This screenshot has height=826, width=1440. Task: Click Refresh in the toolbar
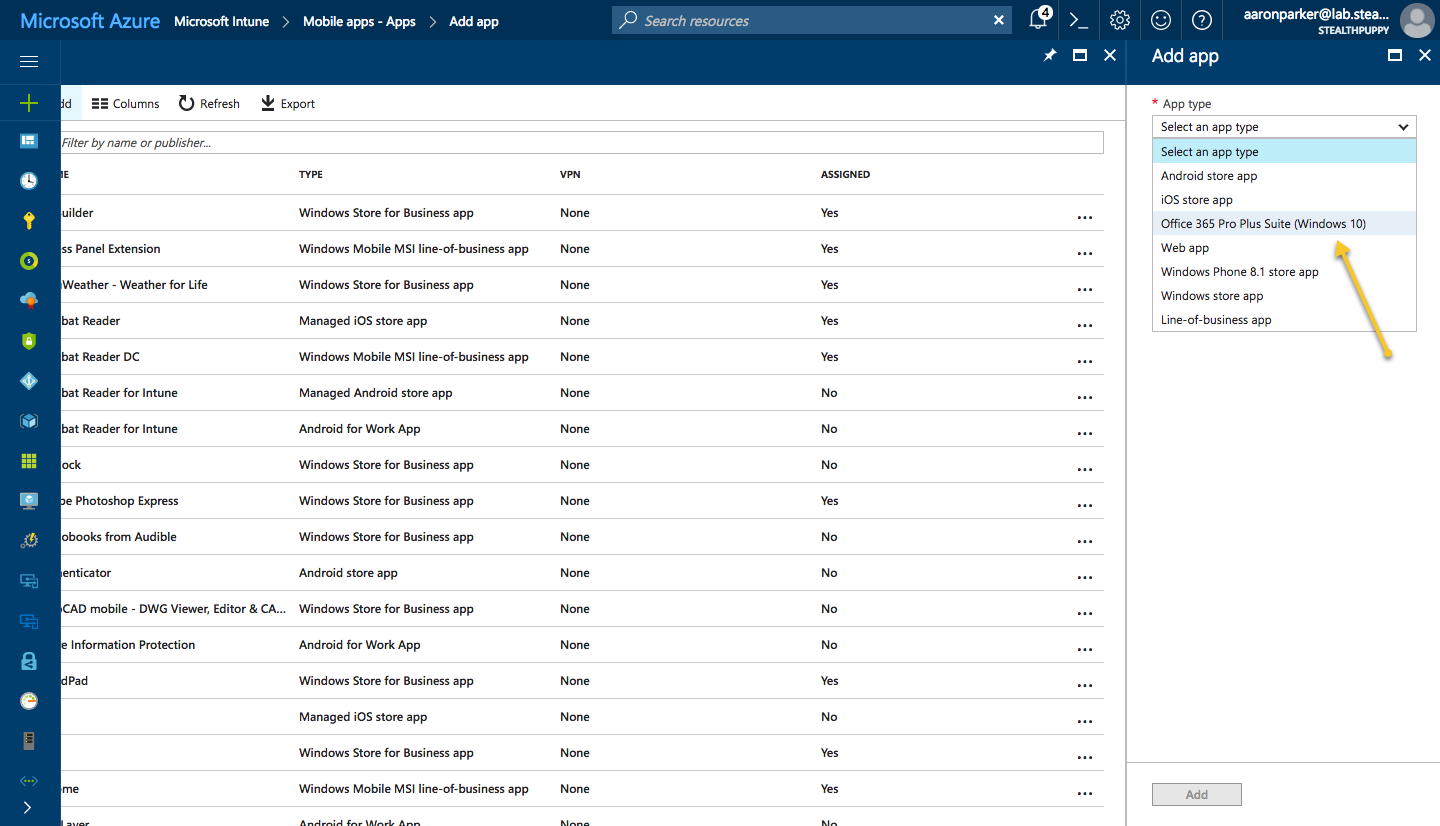[210, 104]
